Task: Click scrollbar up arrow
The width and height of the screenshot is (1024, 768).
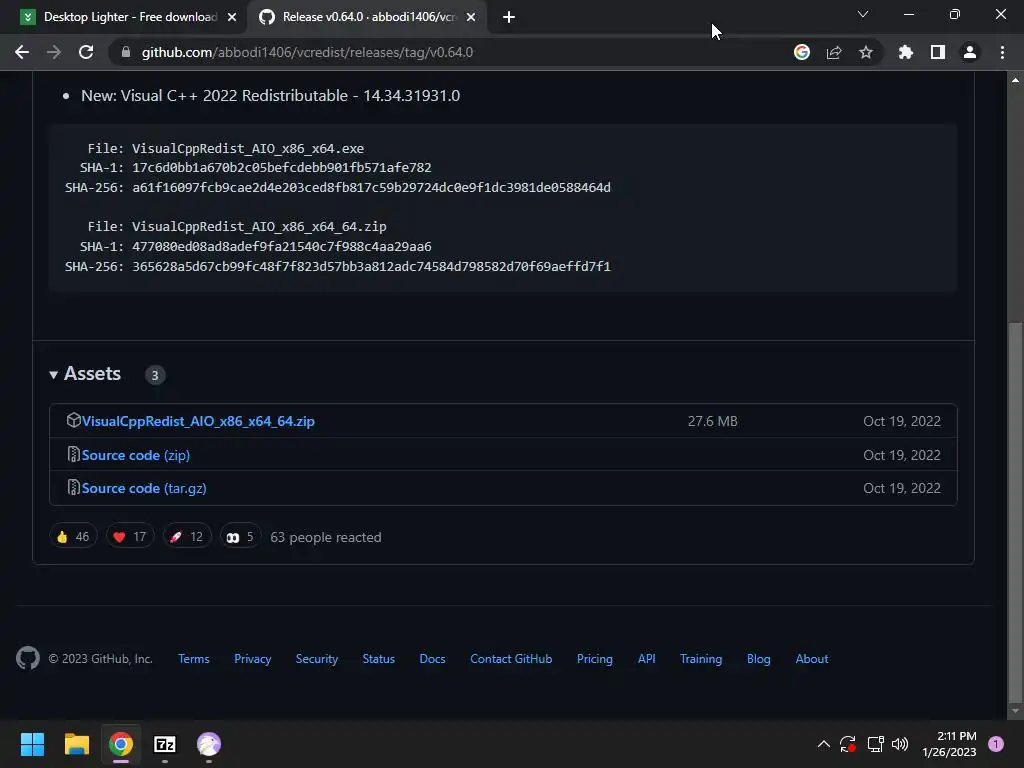Action: (x=1015, y=80)
